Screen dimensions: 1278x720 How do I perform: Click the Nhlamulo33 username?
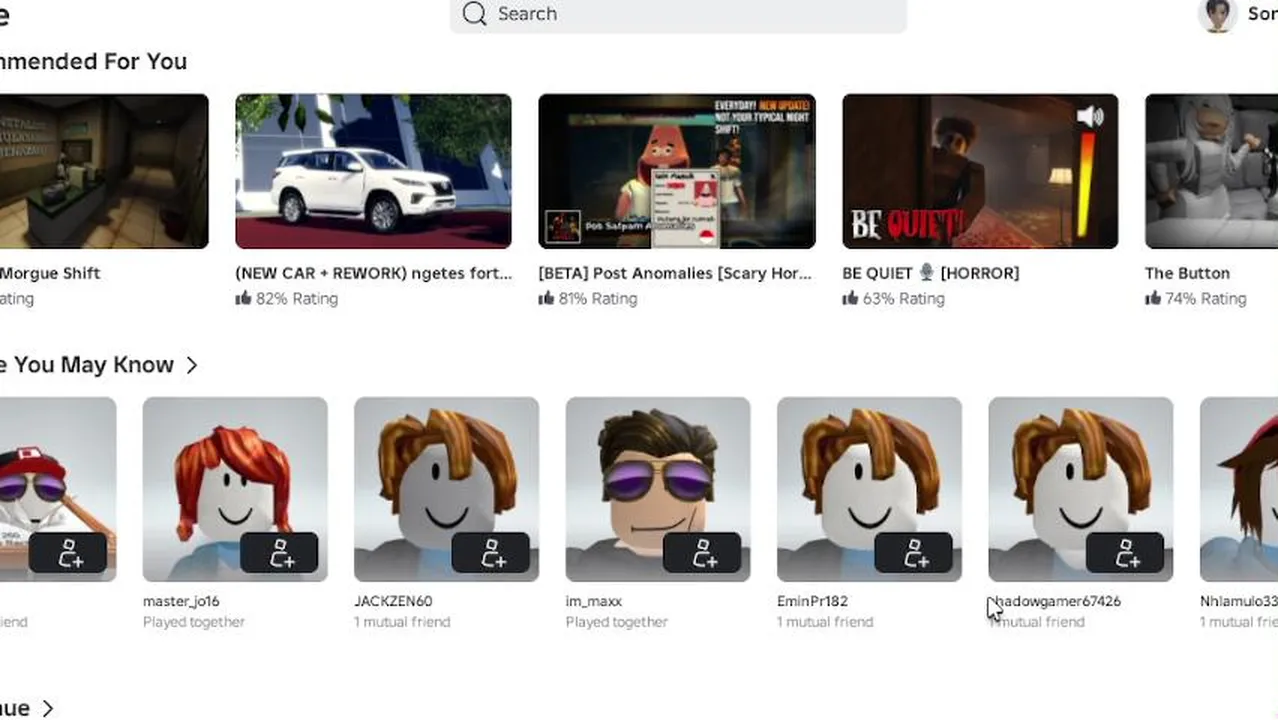coord(1239,601)
